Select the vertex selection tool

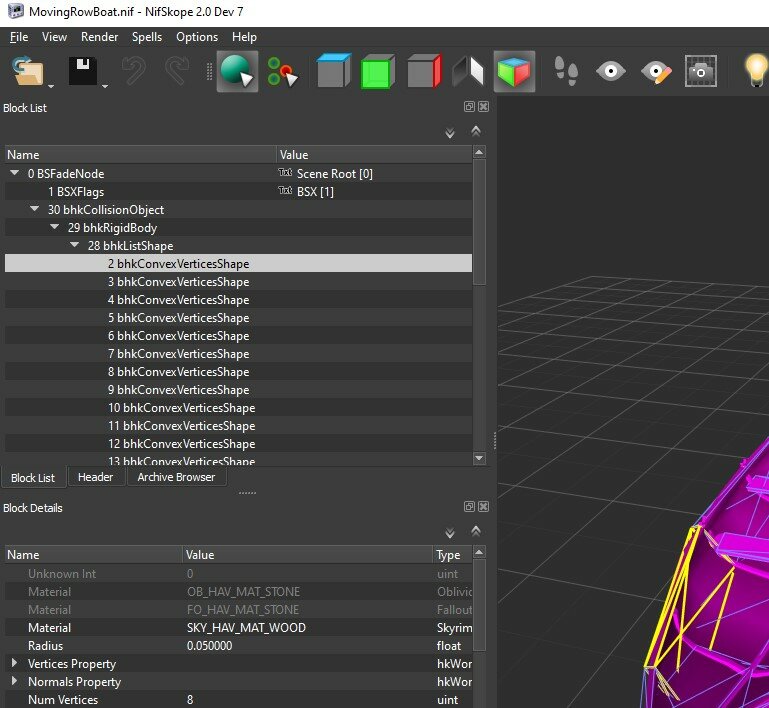click(283, 72)
